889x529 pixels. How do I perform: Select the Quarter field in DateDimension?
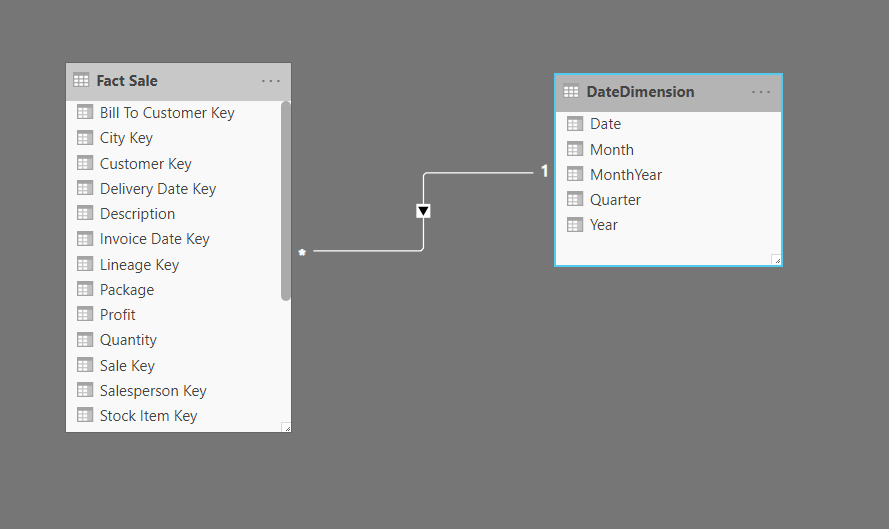[x=615, y=200]
